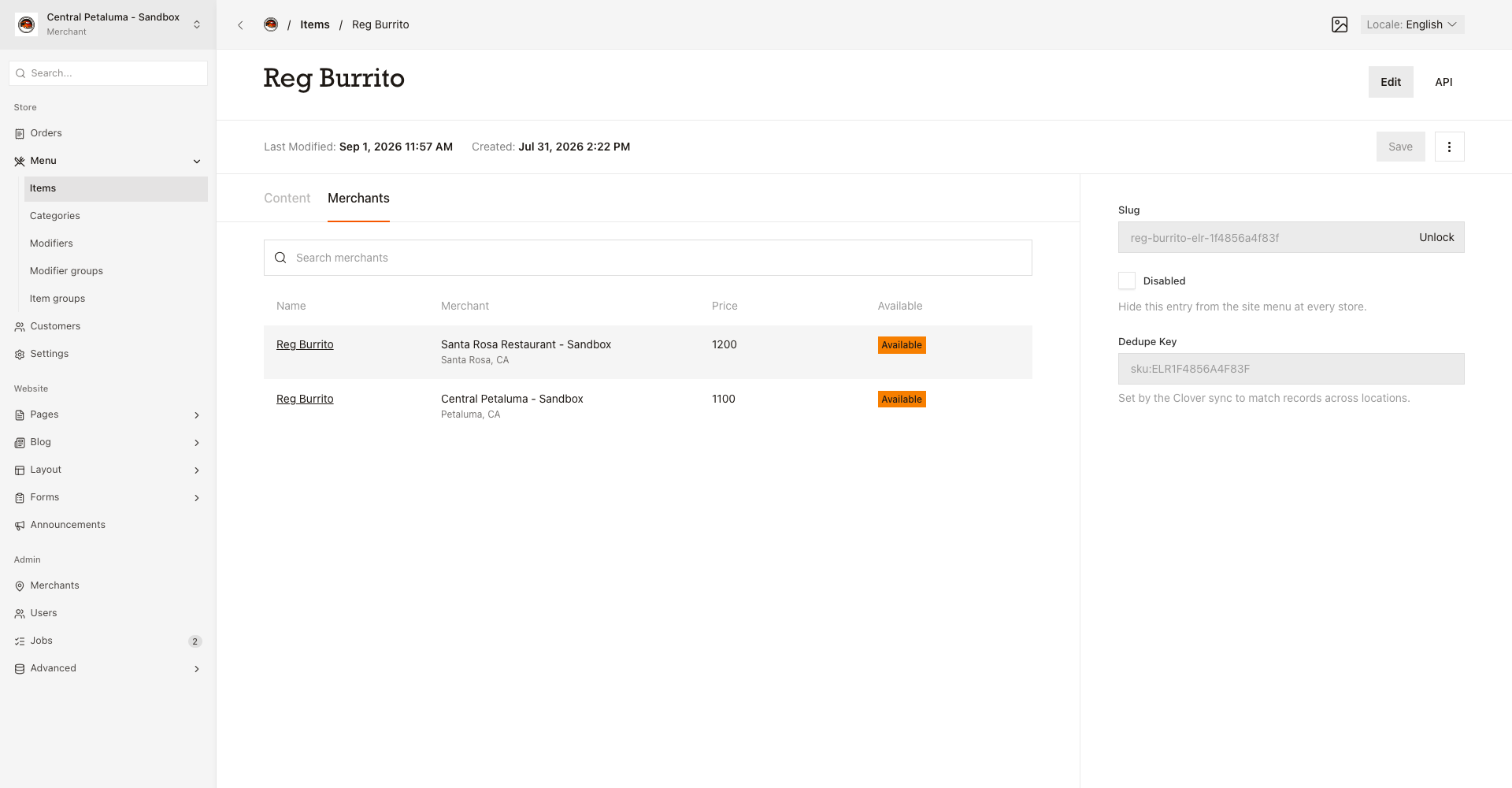
Task: Open Modifier groups in the sidebar
Action: [x=116, y=271]
